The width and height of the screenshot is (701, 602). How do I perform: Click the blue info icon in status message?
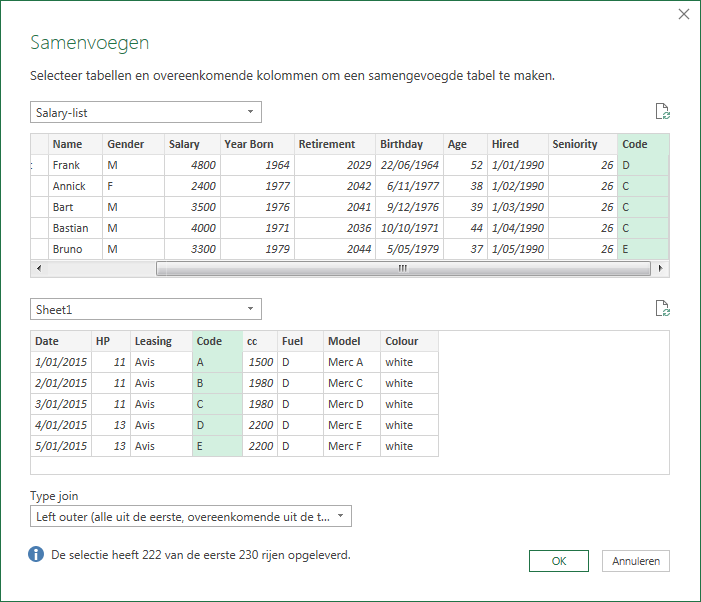tap(36, 554)
